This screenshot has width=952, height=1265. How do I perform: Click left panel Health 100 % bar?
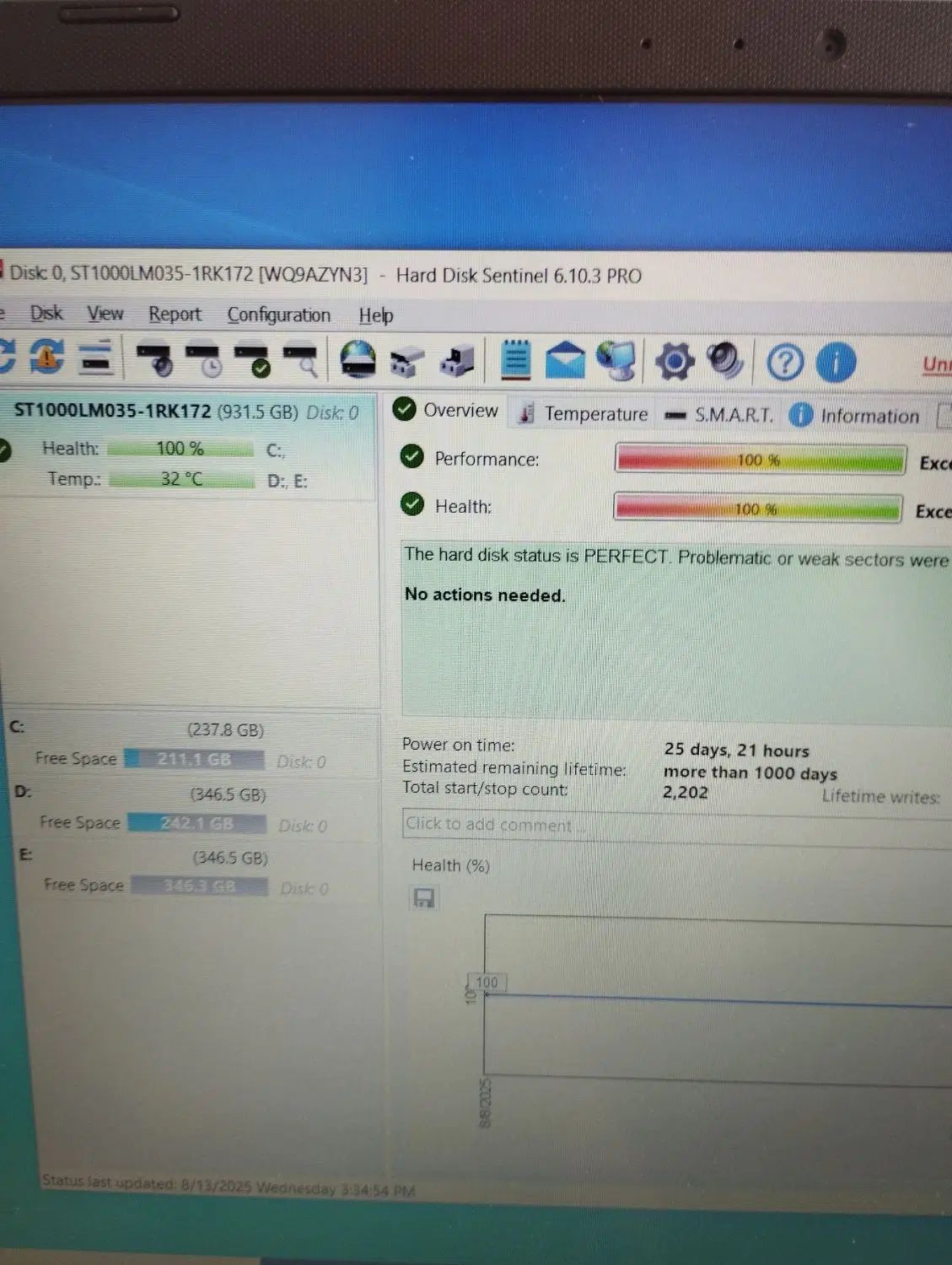pyautogui.click(x=180, y=449)
